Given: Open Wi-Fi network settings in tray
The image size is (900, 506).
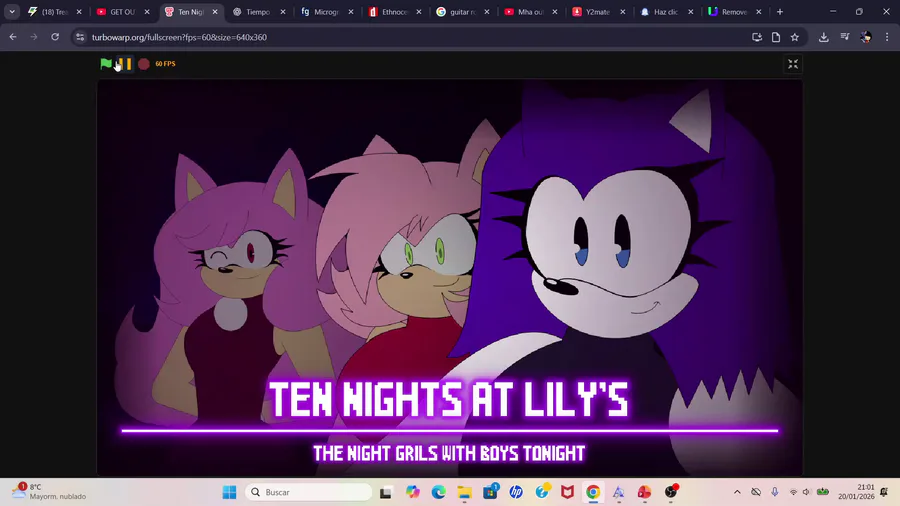Looking at the screenshot, I should tap(793, 492).
